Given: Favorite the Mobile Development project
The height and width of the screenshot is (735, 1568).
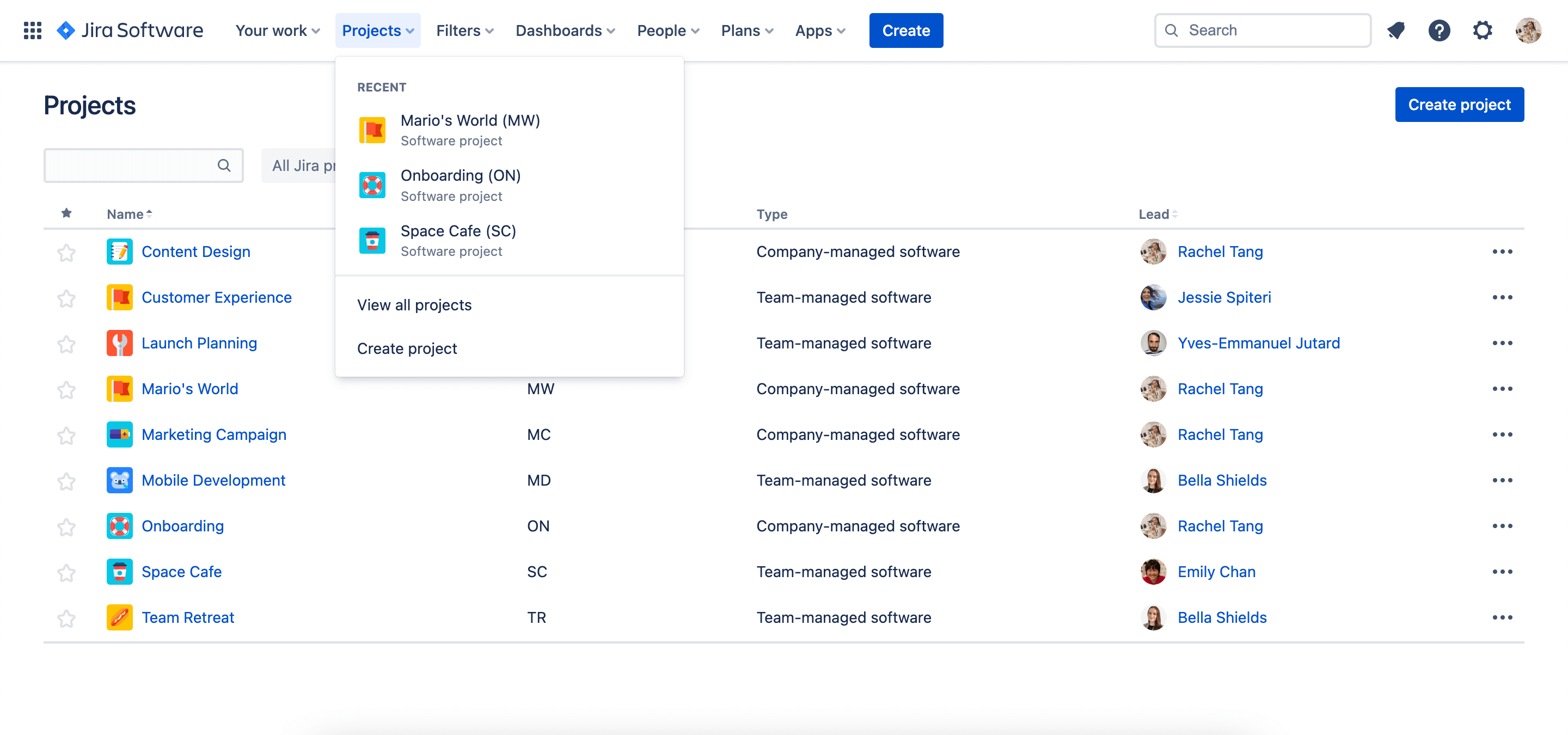Looking at the screenshot, I should point(66,480).
